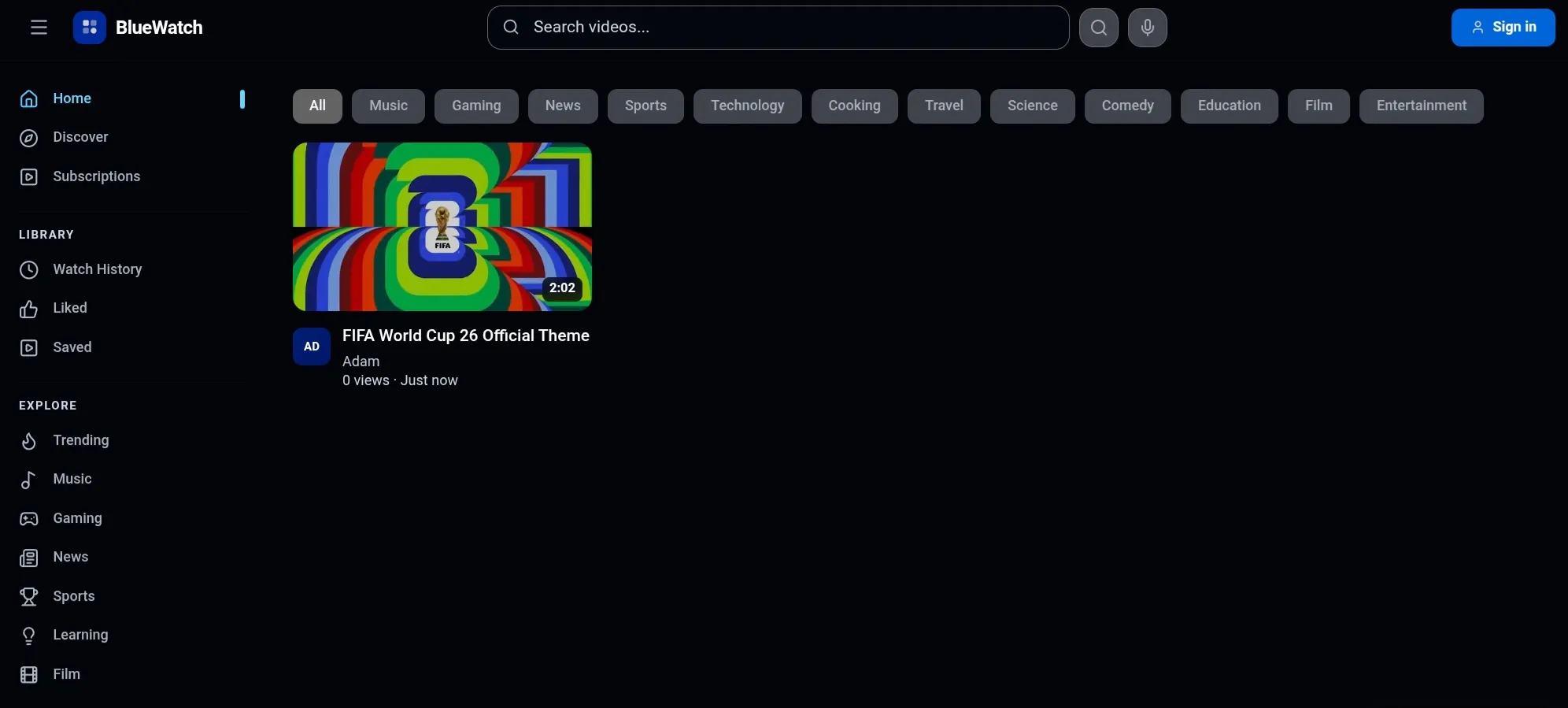Click the "0 views · Just now" text
Screen dimensions: 1568x708
400,380
